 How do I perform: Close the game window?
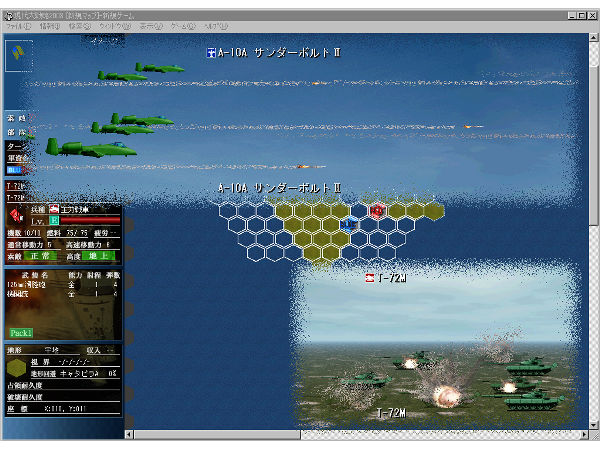point(592,16)
